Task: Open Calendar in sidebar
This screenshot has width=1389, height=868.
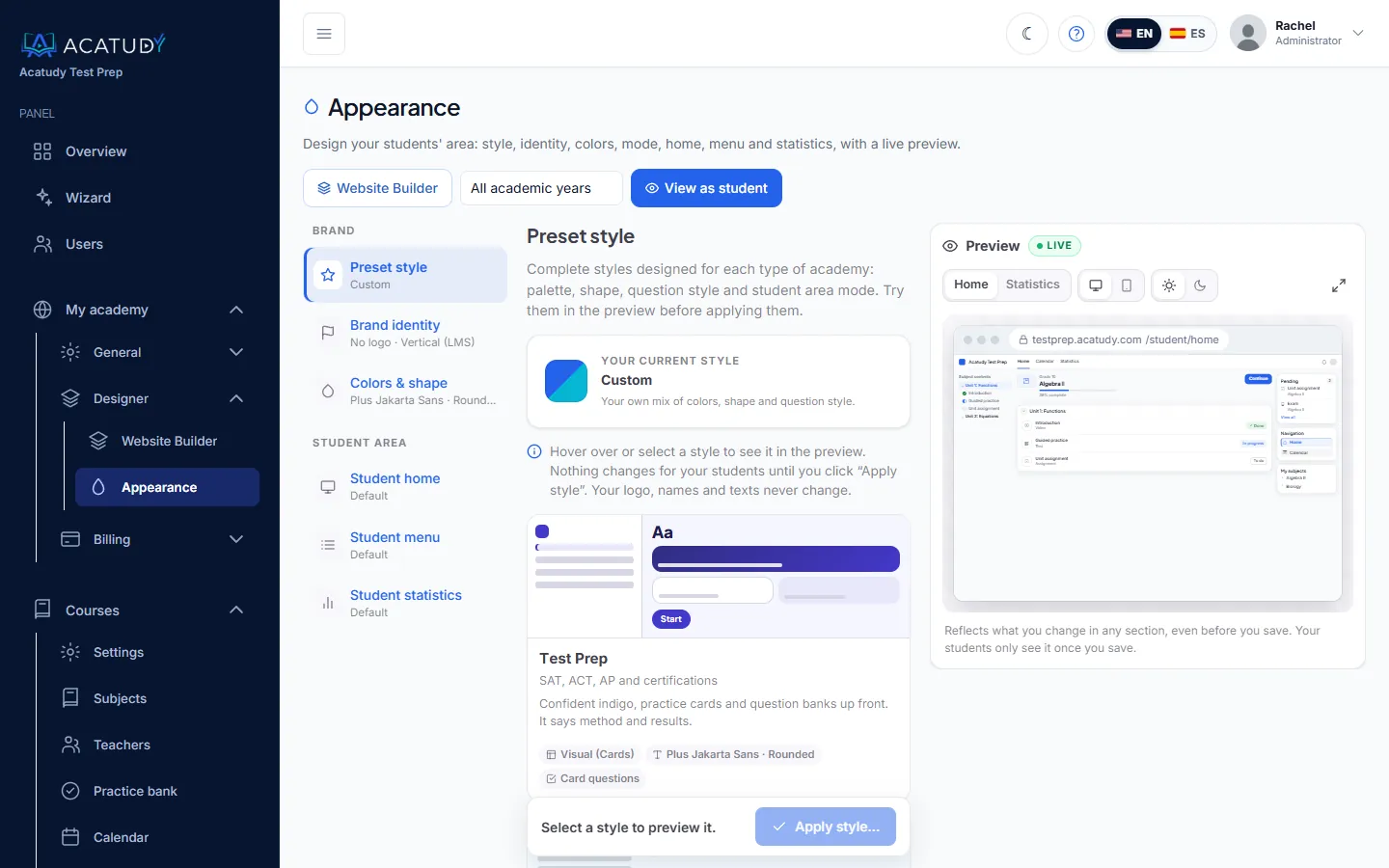Action: tap(154, 837)
